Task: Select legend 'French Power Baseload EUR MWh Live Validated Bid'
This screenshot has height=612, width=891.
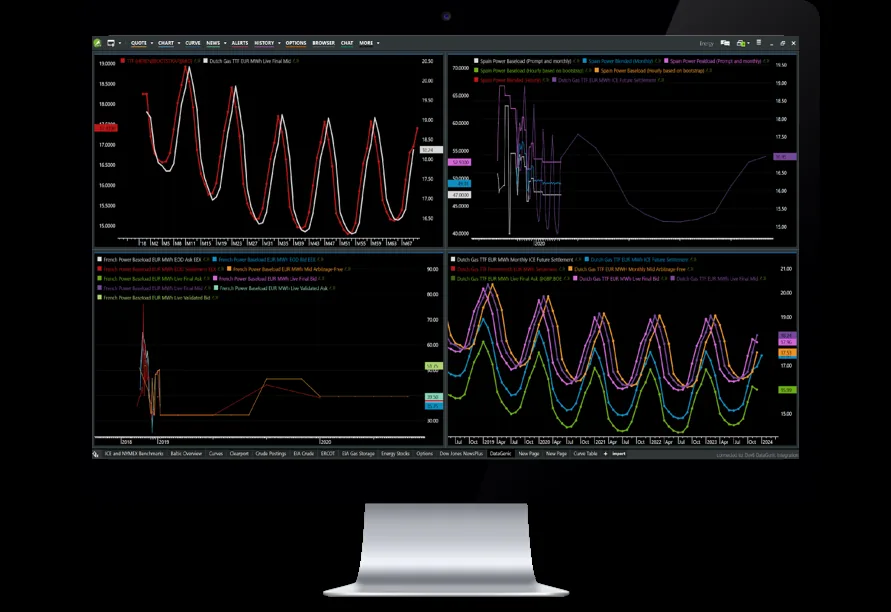Action: (x=157, y=297)
